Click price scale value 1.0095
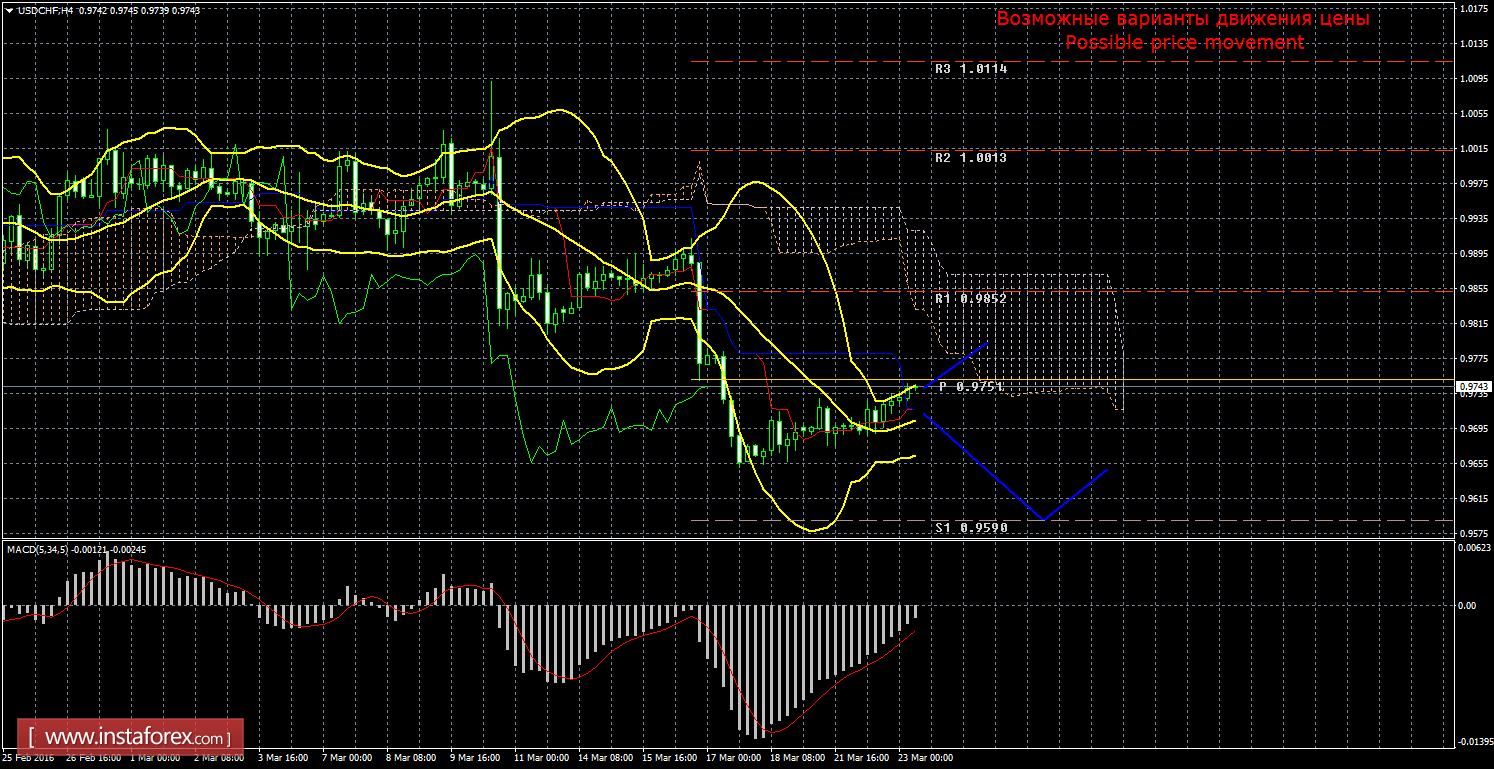This screenshot has height=769, width=1494. point(1474,79)
